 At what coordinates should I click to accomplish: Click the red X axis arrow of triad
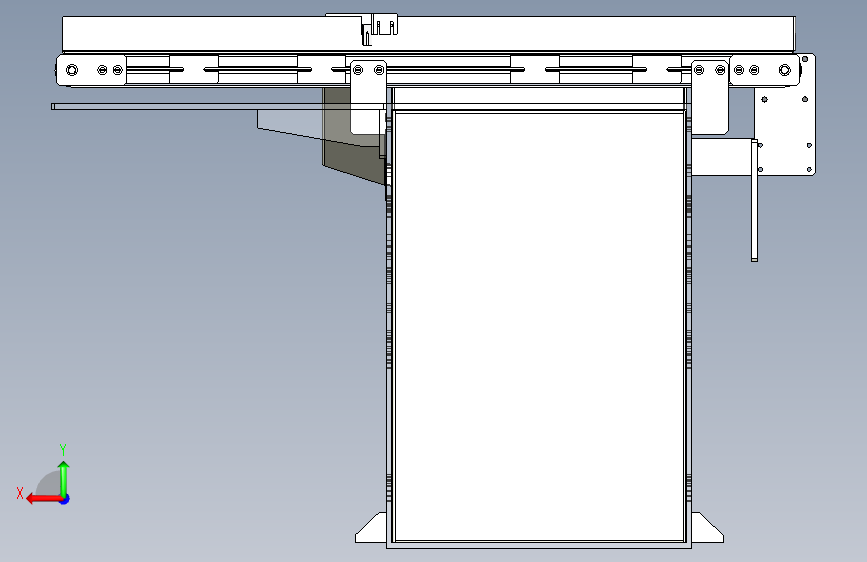[43, 499]
